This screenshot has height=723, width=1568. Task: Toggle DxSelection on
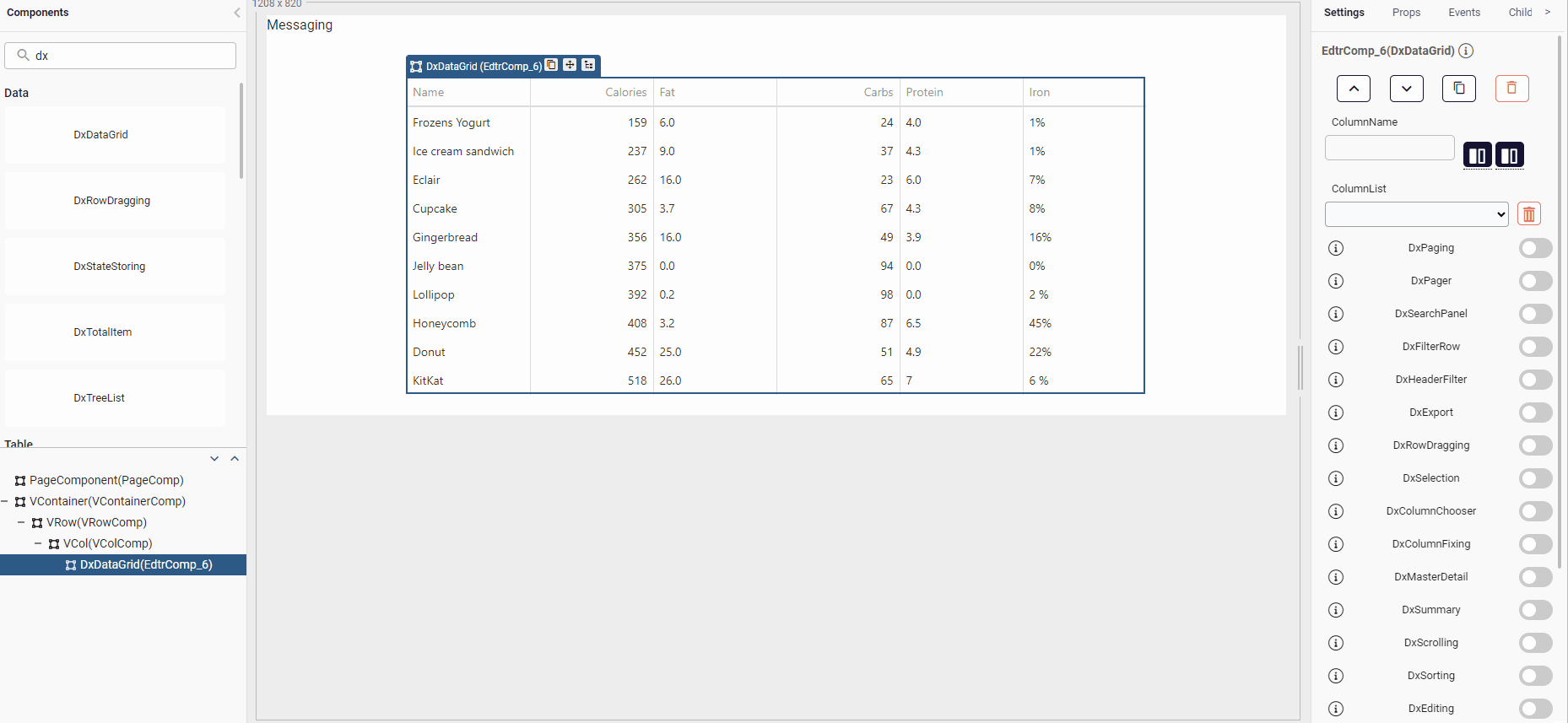click(x=1536, y=478)
